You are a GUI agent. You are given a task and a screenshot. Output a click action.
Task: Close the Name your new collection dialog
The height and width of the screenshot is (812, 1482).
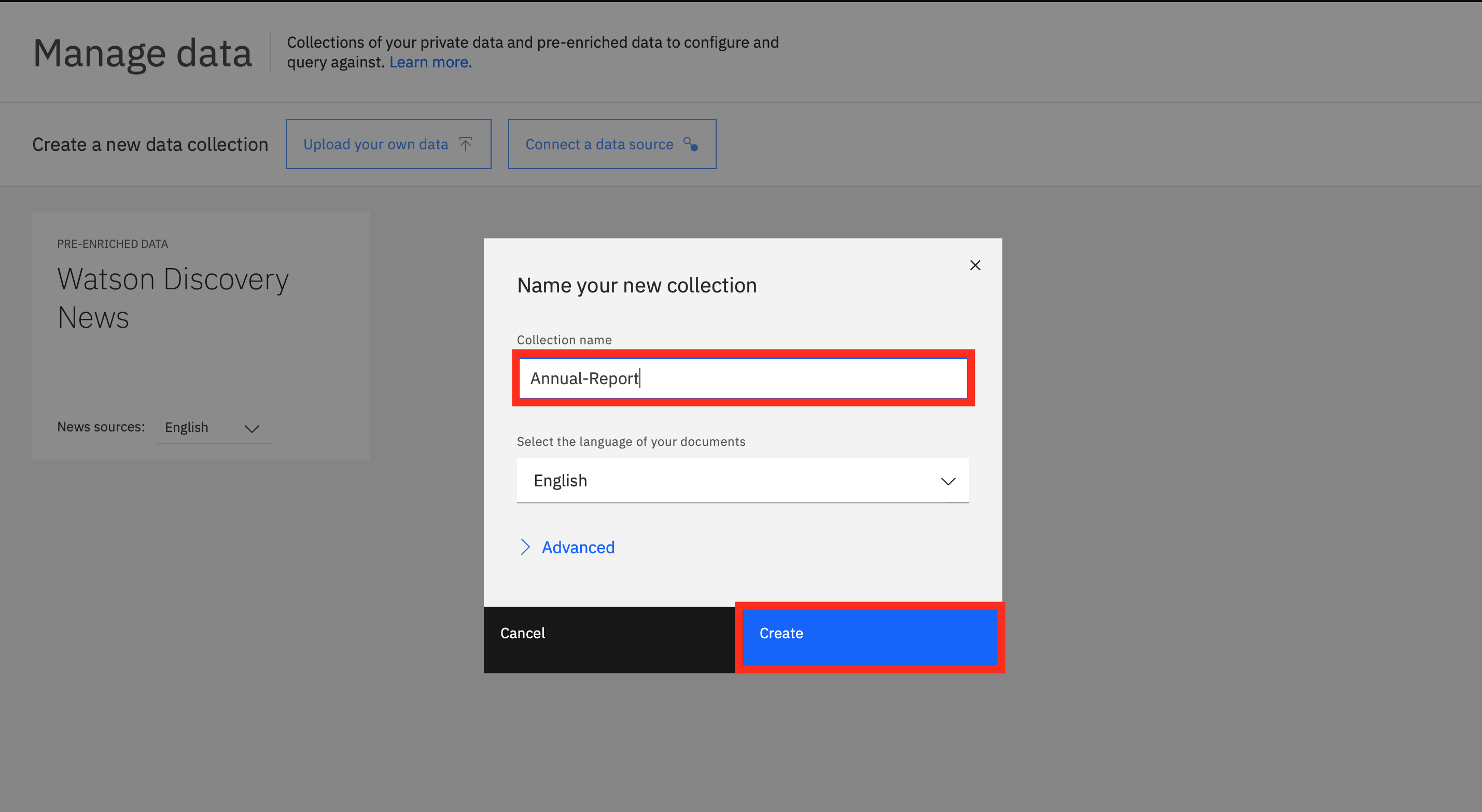click(974, 265)
